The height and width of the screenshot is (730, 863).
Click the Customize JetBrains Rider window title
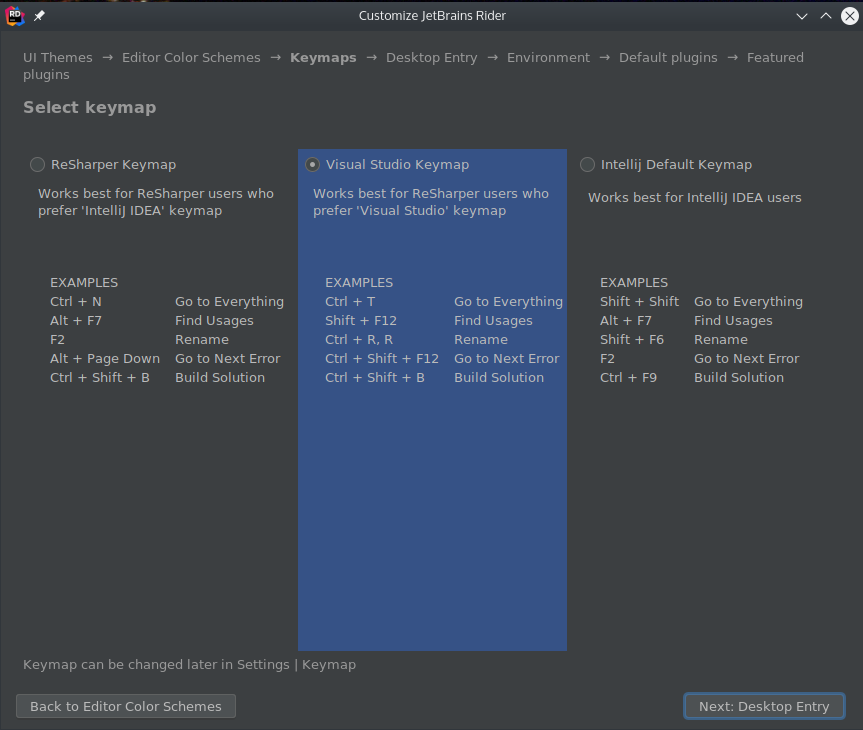point(432,16)
